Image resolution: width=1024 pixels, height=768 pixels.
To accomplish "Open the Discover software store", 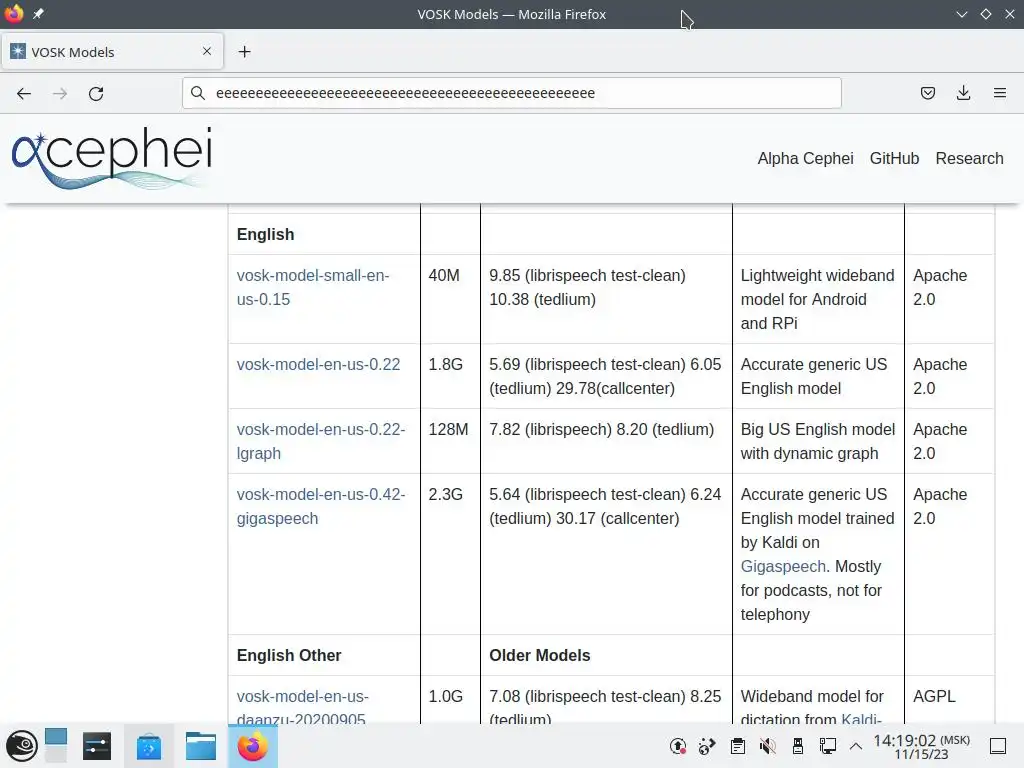I will tap(149, 746).
